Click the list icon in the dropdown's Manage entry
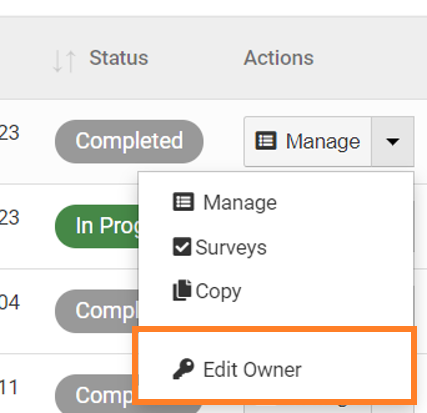427x413 pixels. (183, 202)
